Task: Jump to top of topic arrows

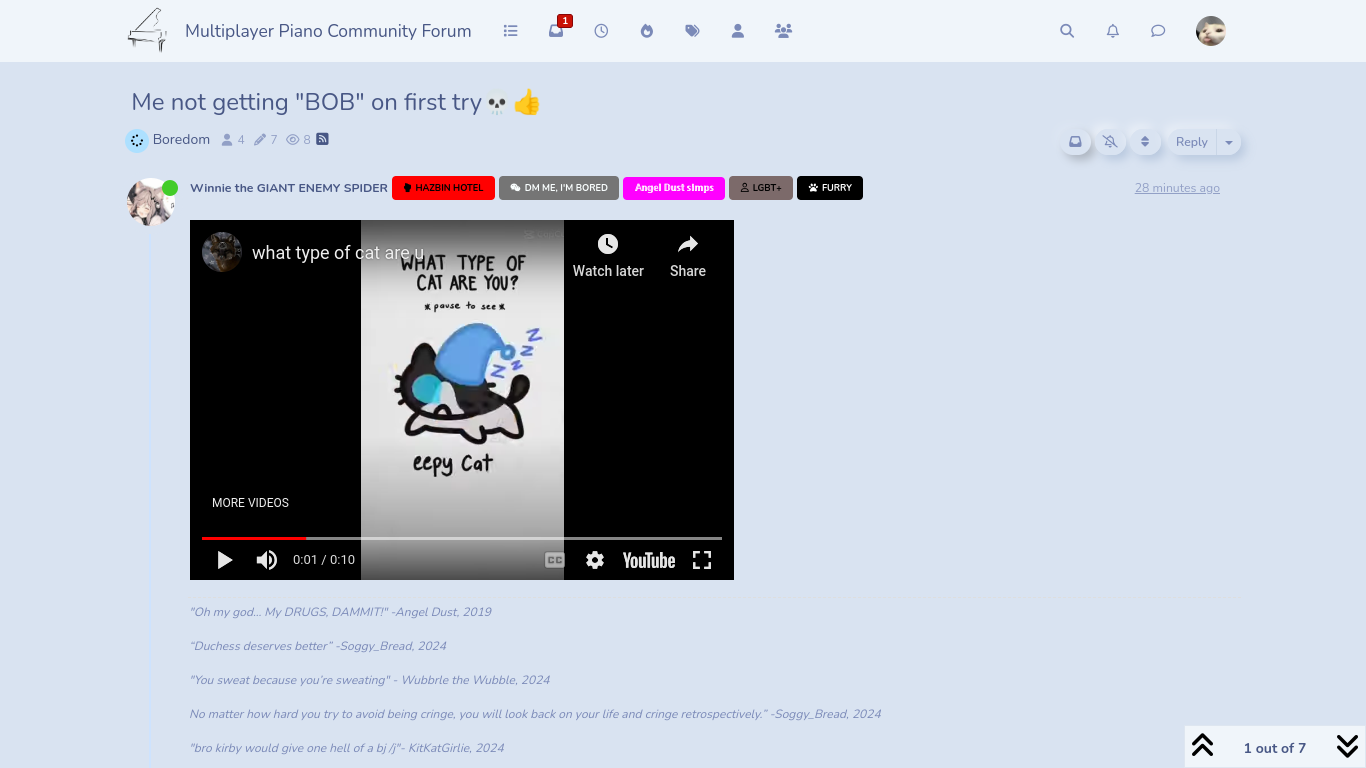Action: pyautogui.click(x=1203, y=746)
